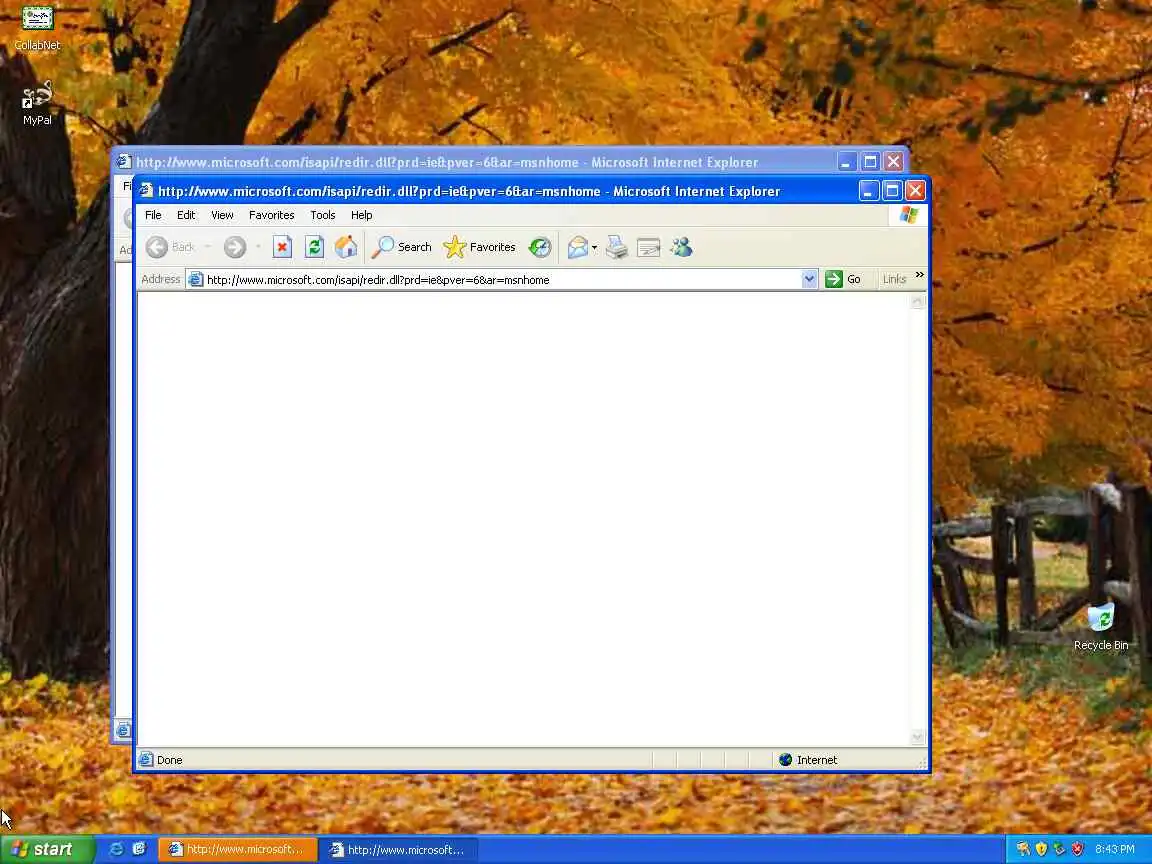The image size is (1152, 864).
Task: Click the Links toolbar label
Action: pyautogui.click(x=894, y=279)
